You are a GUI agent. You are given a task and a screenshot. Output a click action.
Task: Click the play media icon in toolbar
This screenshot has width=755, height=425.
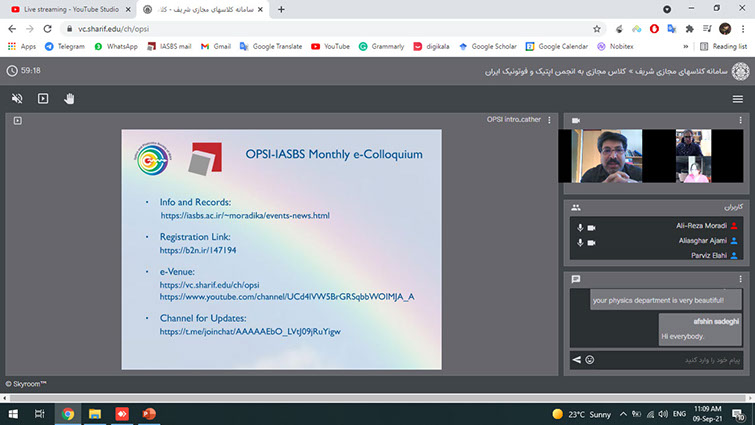click(x=43, y=99)
